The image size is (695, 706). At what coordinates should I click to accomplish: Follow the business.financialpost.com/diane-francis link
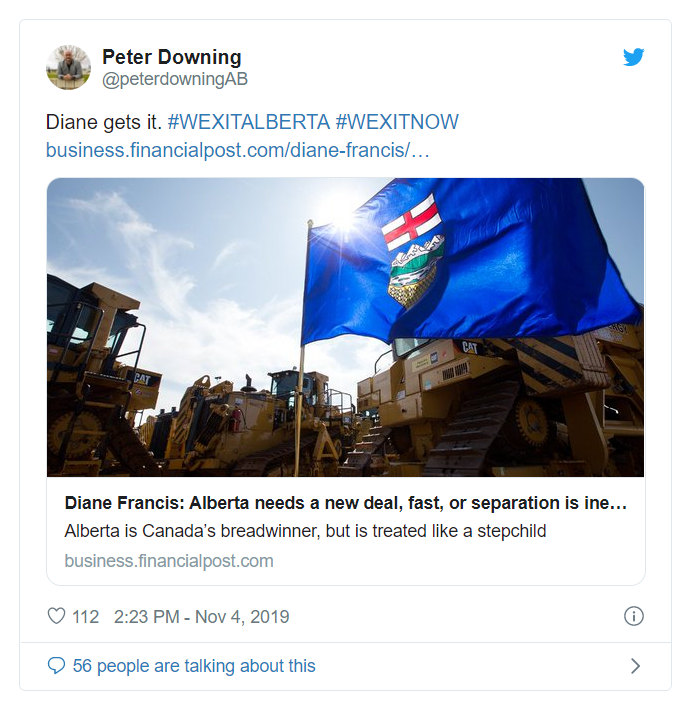tap(237, 150)
